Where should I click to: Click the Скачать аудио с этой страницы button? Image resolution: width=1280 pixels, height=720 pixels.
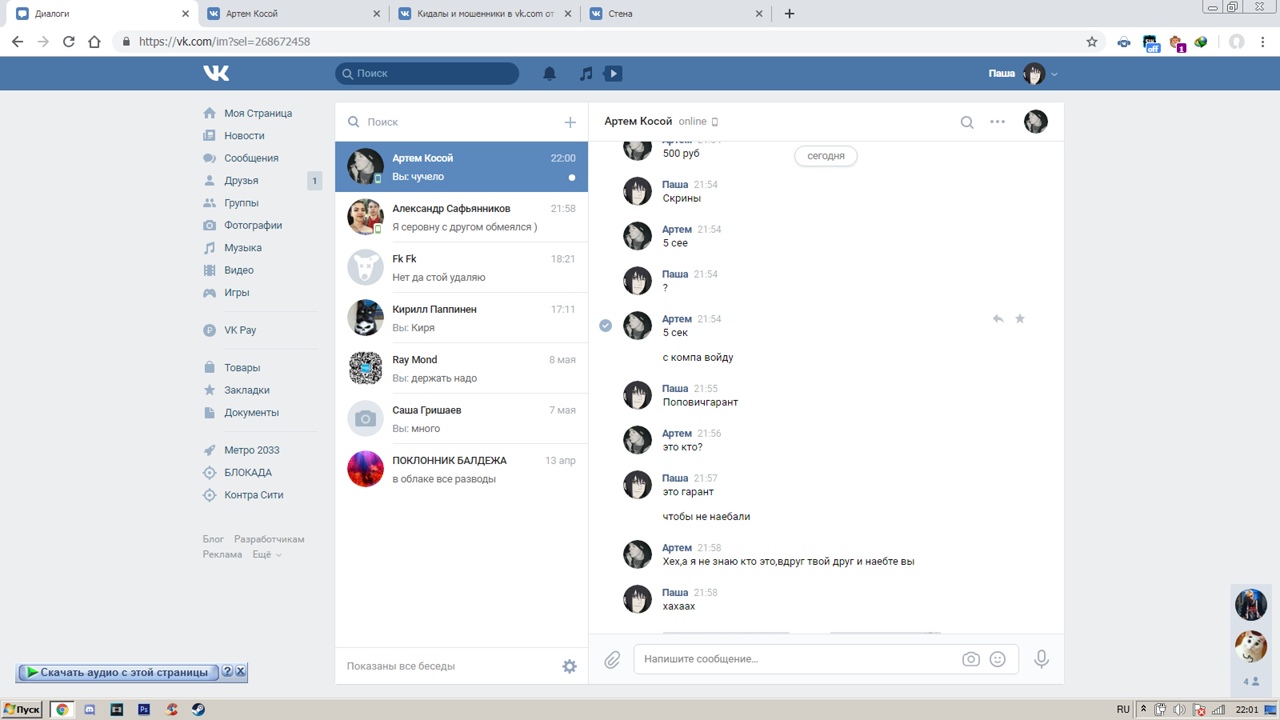tap(123, 672)
